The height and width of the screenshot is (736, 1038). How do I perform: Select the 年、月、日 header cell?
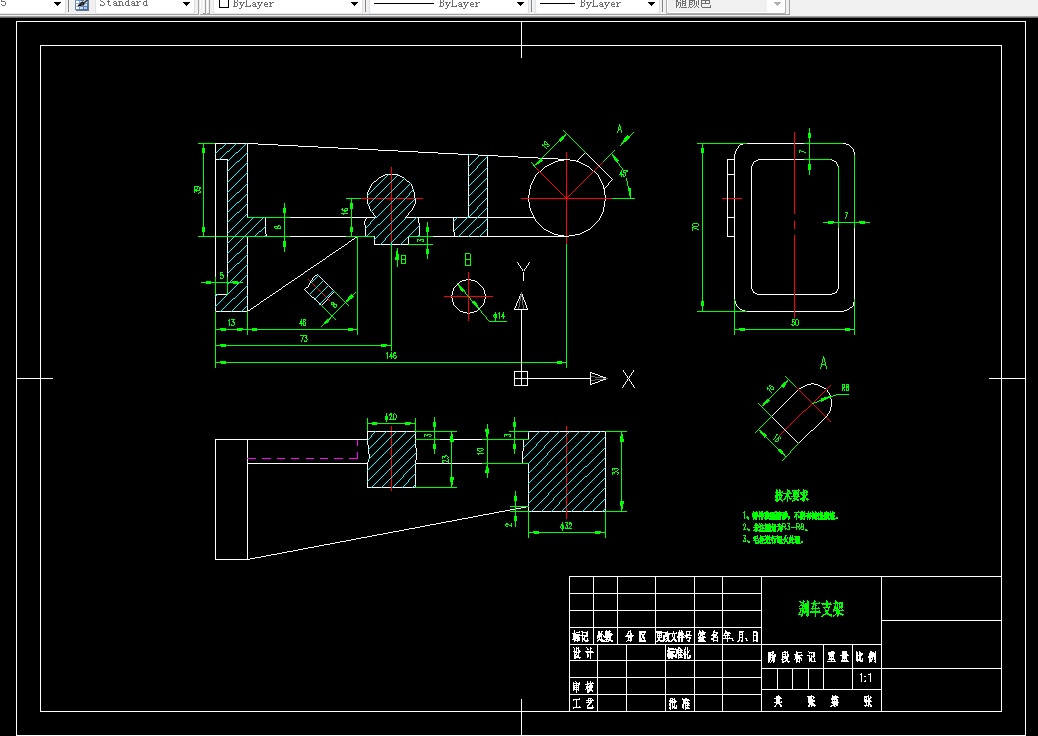coord(741,637)
